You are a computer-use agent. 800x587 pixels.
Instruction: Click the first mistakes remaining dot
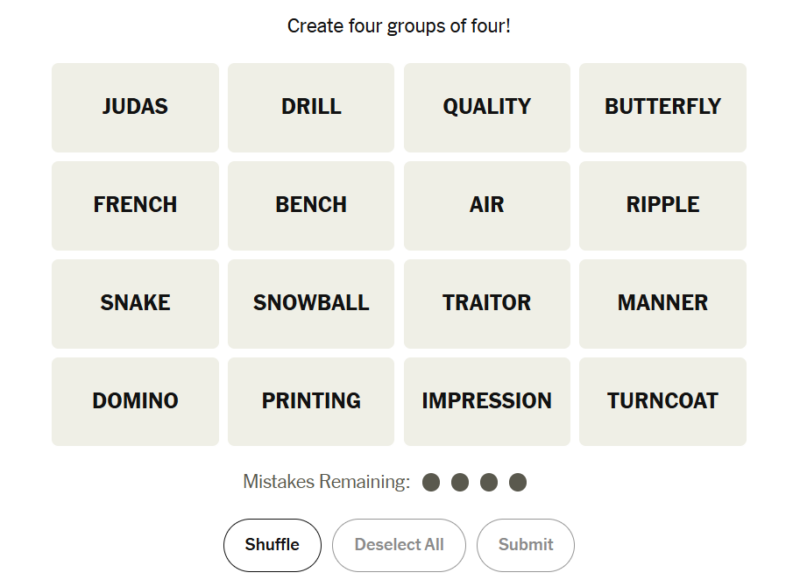(x=432, y=483)
